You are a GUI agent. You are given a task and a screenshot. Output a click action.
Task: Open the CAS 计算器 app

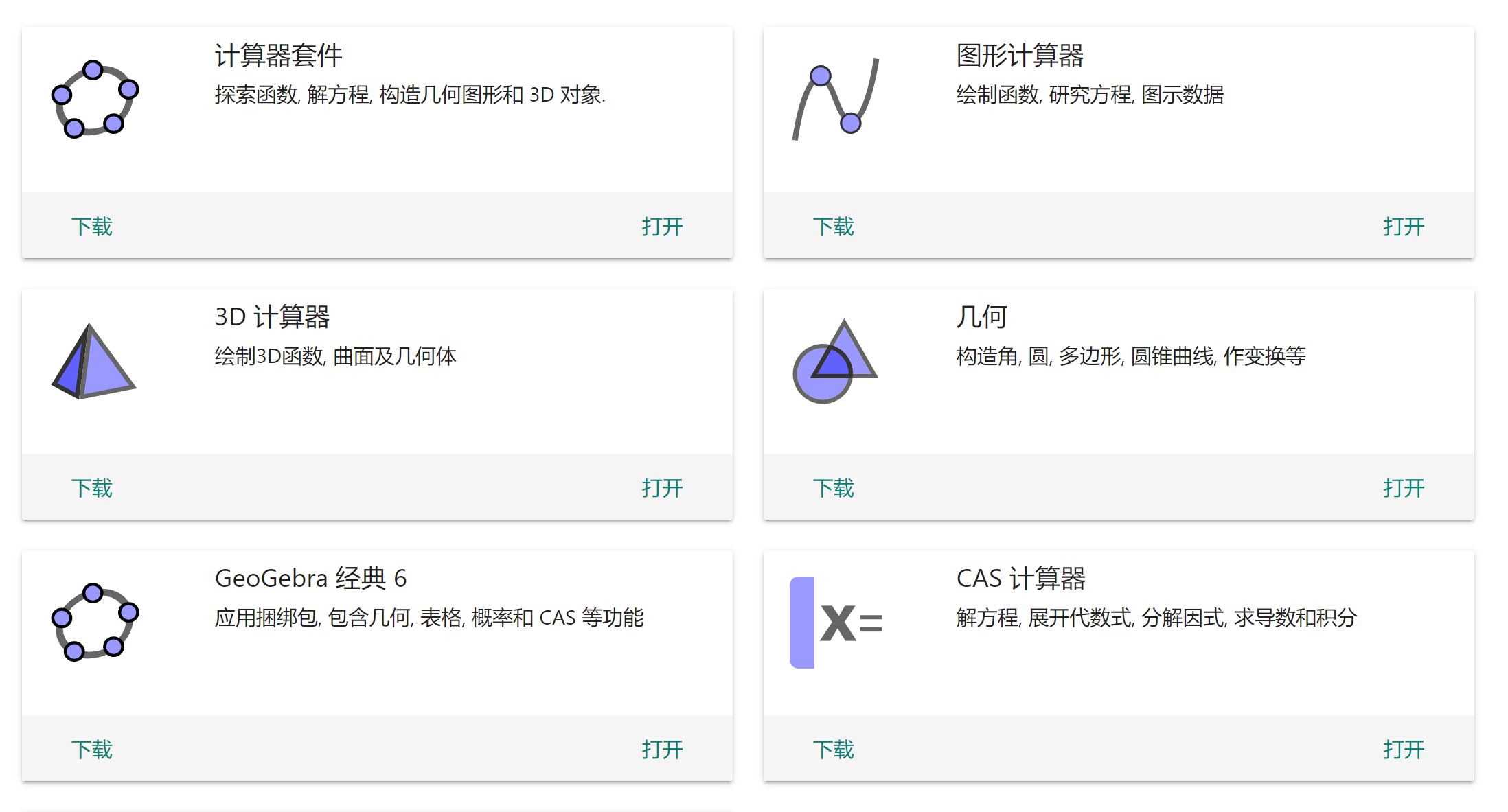(x=1405, y=749)
